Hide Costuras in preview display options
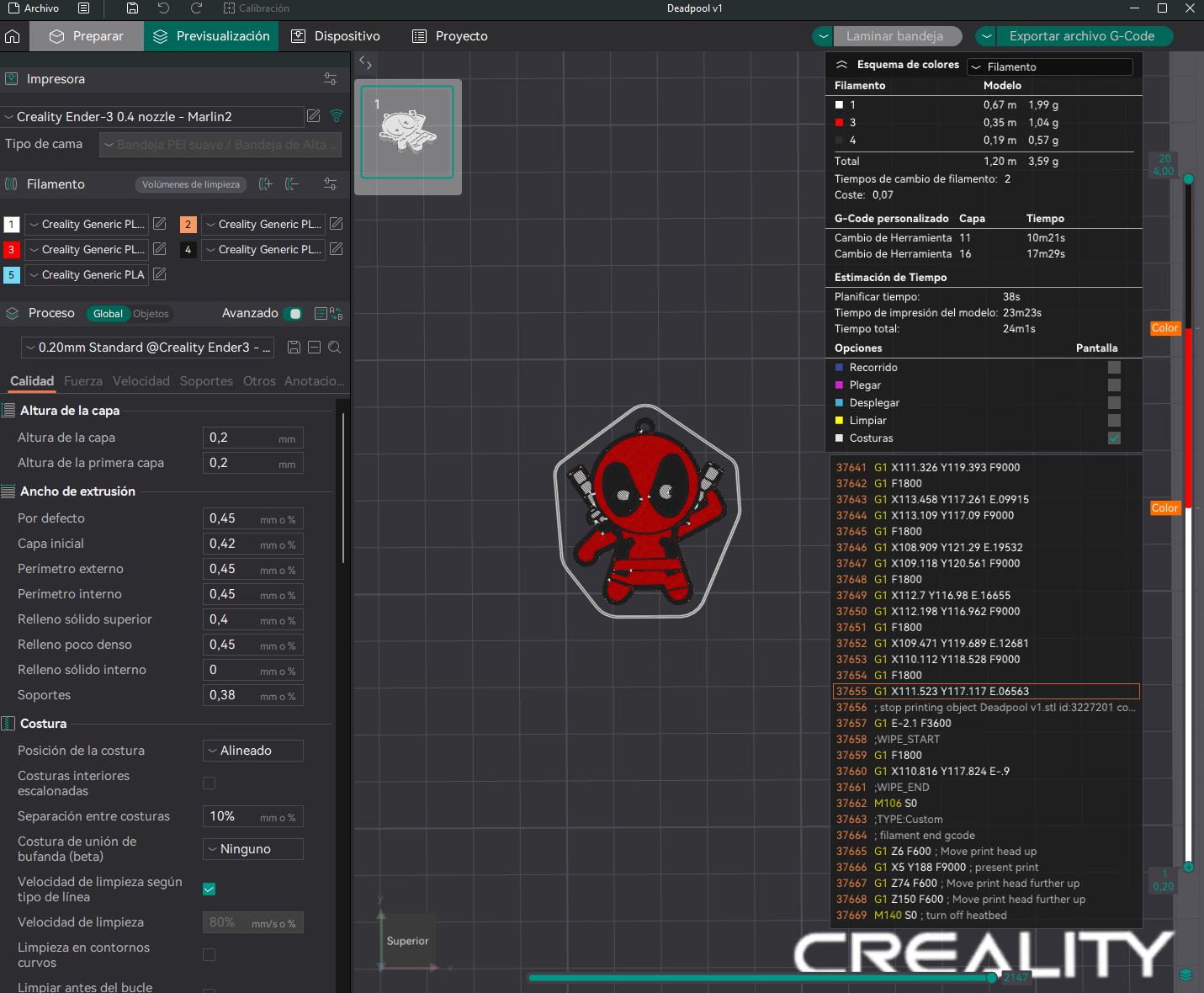1204x993 pixels. (1114, 438)
